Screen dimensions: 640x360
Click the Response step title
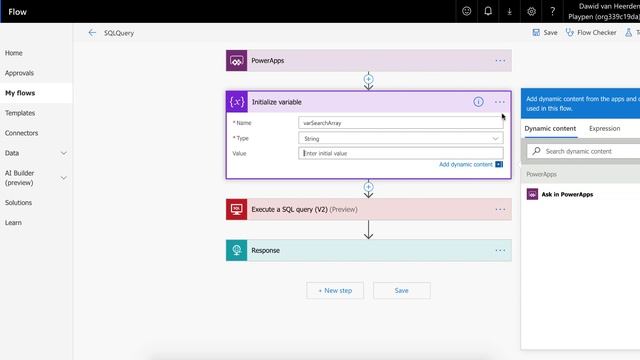[x=265, y=251]
